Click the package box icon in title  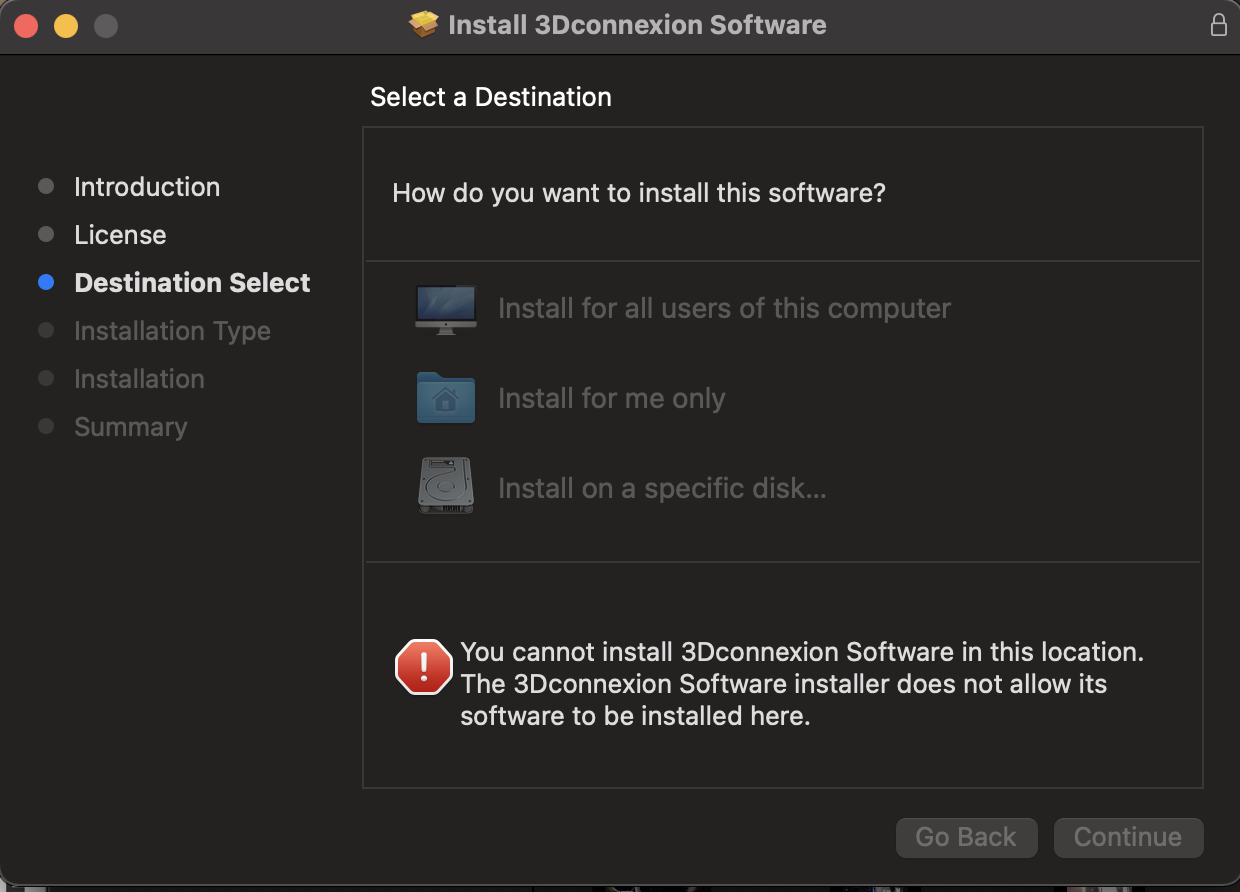[425, 24]
